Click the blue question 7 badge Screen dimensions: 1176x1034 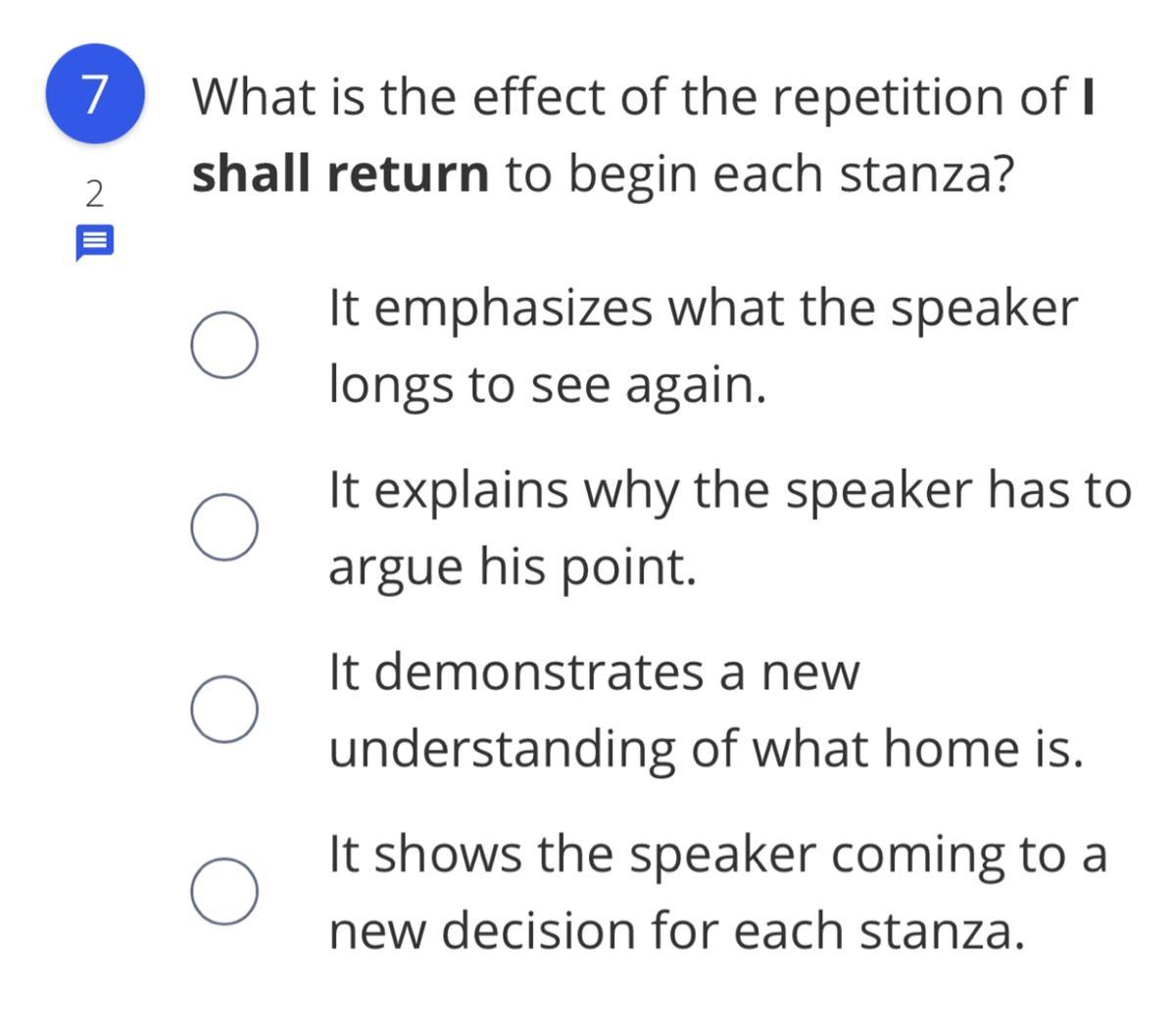pos(95,94)
